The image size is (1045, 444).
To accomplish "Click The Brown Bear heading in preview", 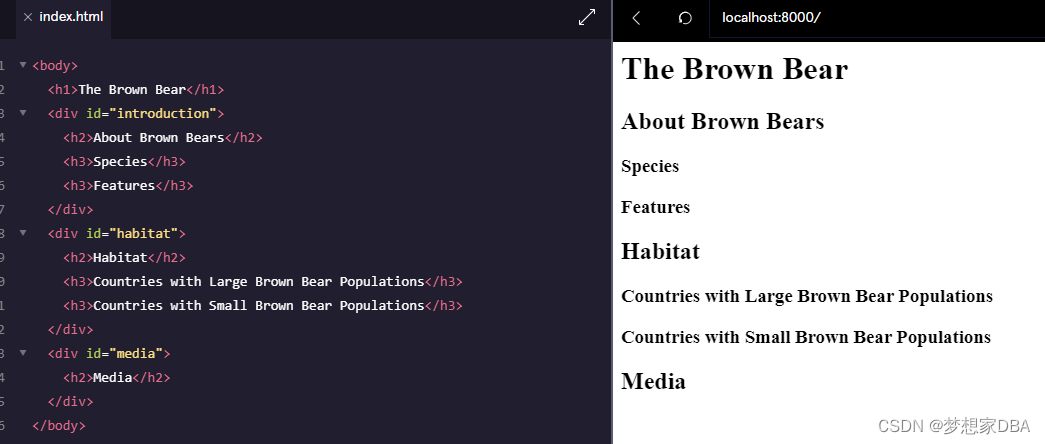I will (734, 69).
